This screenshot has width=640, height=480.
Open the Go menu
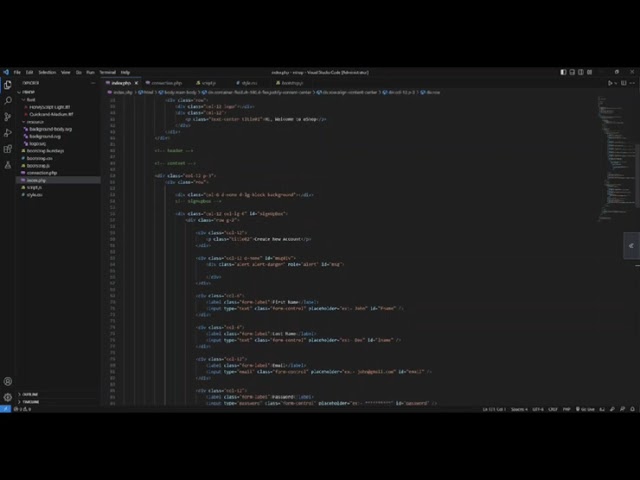pyautogui.click(x=78, y=72)
